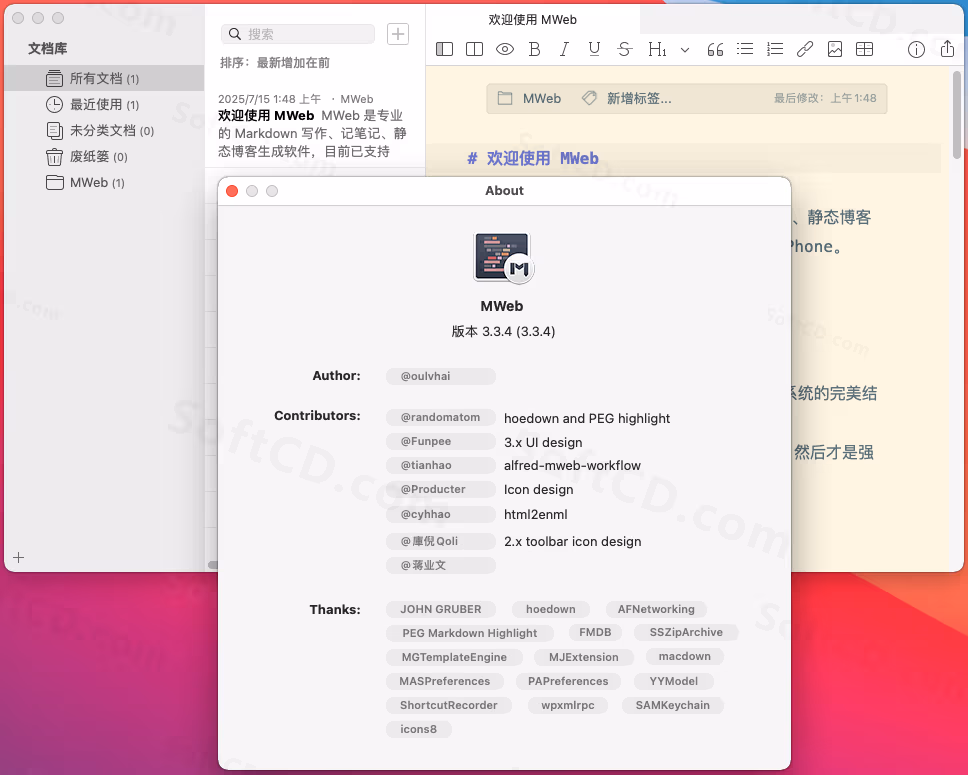
Task: Select 未分类文档 in the library sidebar
Action: coord(104,130)
